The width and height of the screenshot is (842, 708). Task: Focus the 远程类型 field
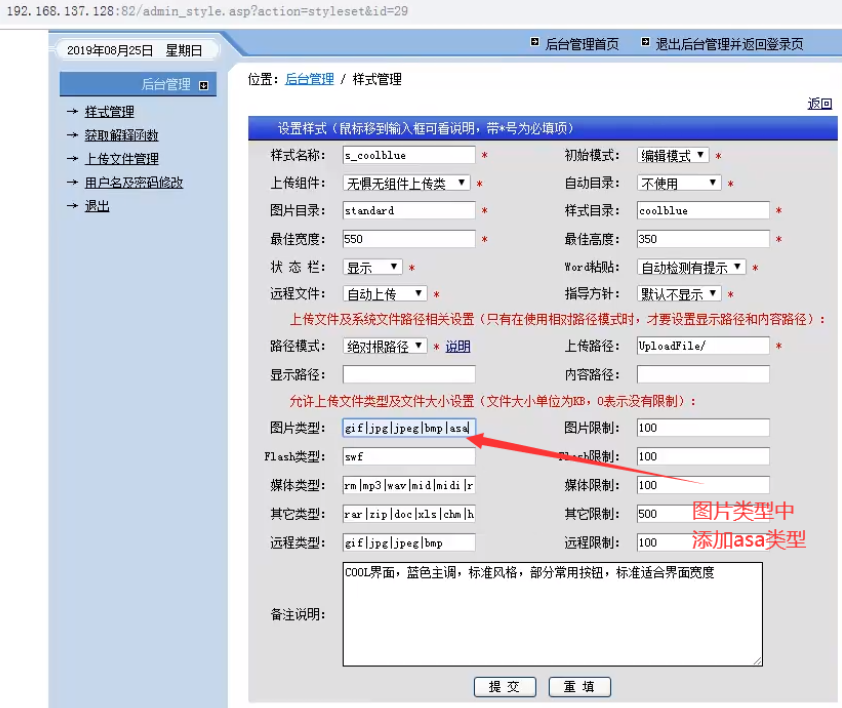[409, 543]
